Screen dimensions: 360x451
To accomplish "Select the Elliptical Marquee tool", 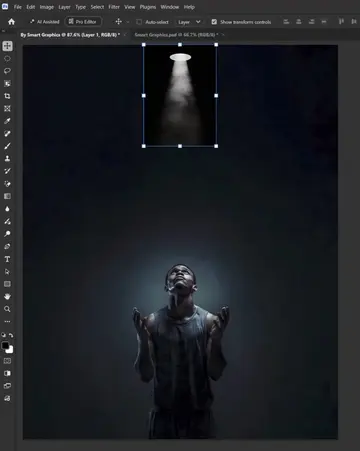I will click(x=7, y=59).
